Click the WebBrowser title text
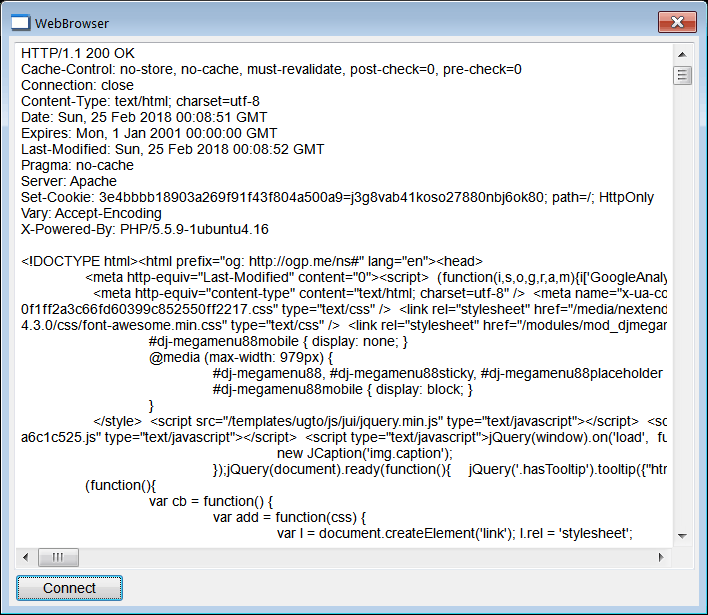 click(72, 23)
